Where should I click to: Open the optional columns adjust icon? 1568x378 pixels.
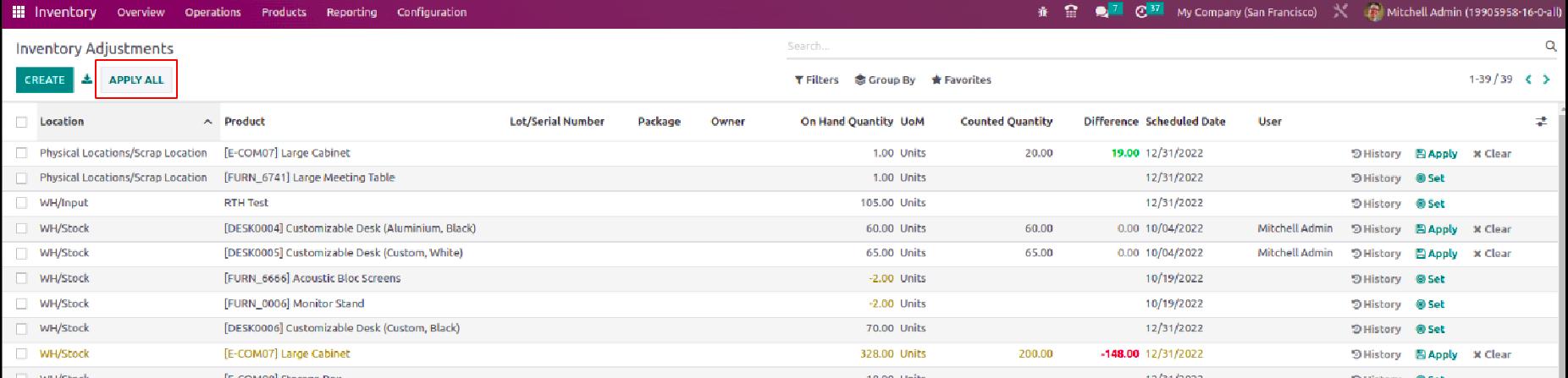pyautogui.click(x=1541, y=122)
